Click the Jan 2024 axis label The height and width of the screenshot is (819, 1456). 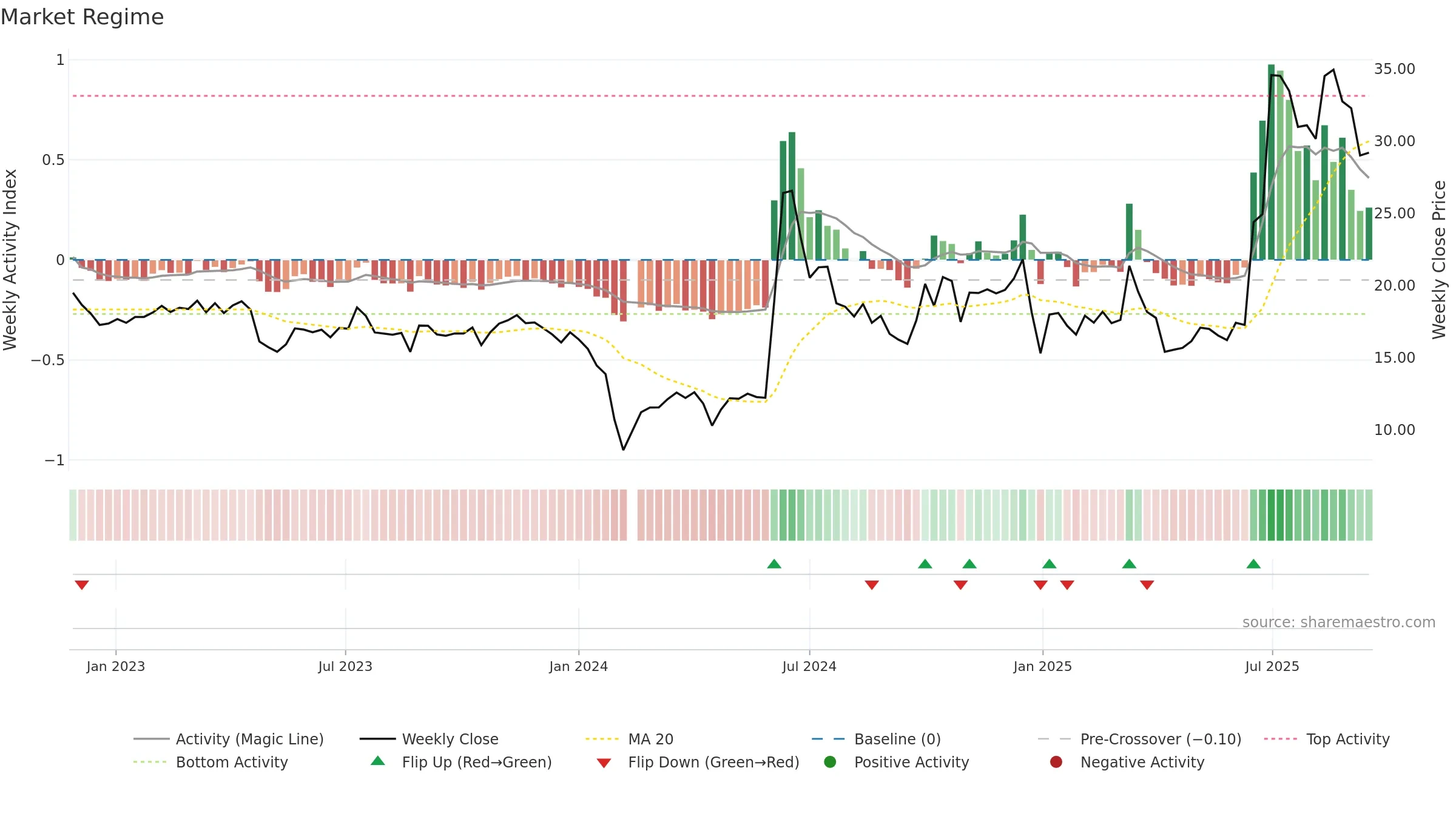(578, 666)
